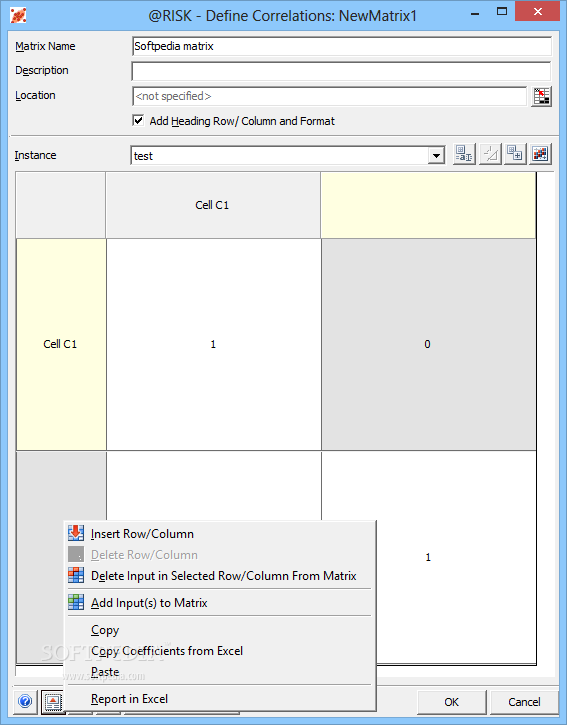Image resolution: width=567 pixels, height=725 pixels.
Task: Select the empty yellow column header cell
Action: pyautogui.click(x=428, y=205)
